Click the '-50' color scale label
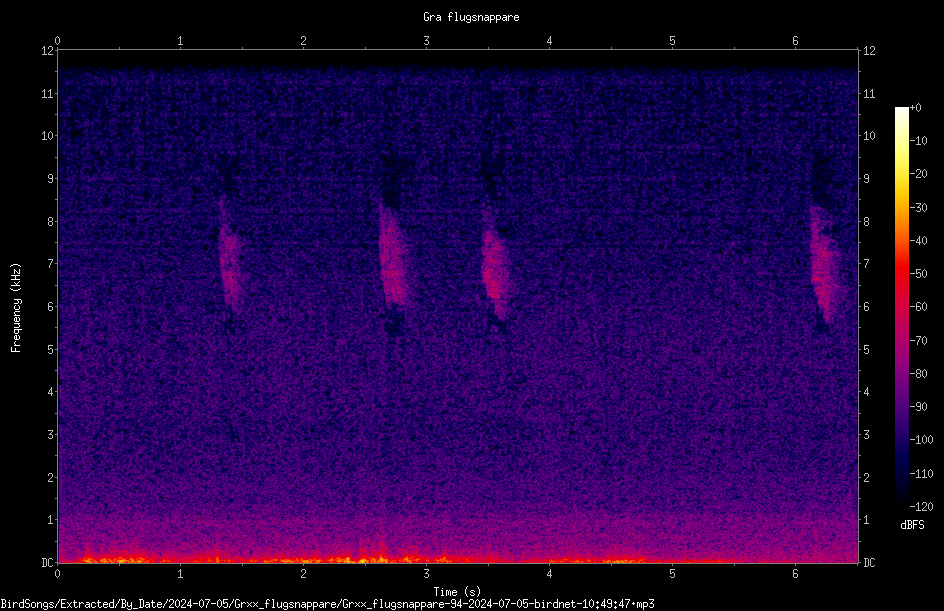Image resolution: width=944 pixels, height=611 pixels. click(x=918, y=274)
